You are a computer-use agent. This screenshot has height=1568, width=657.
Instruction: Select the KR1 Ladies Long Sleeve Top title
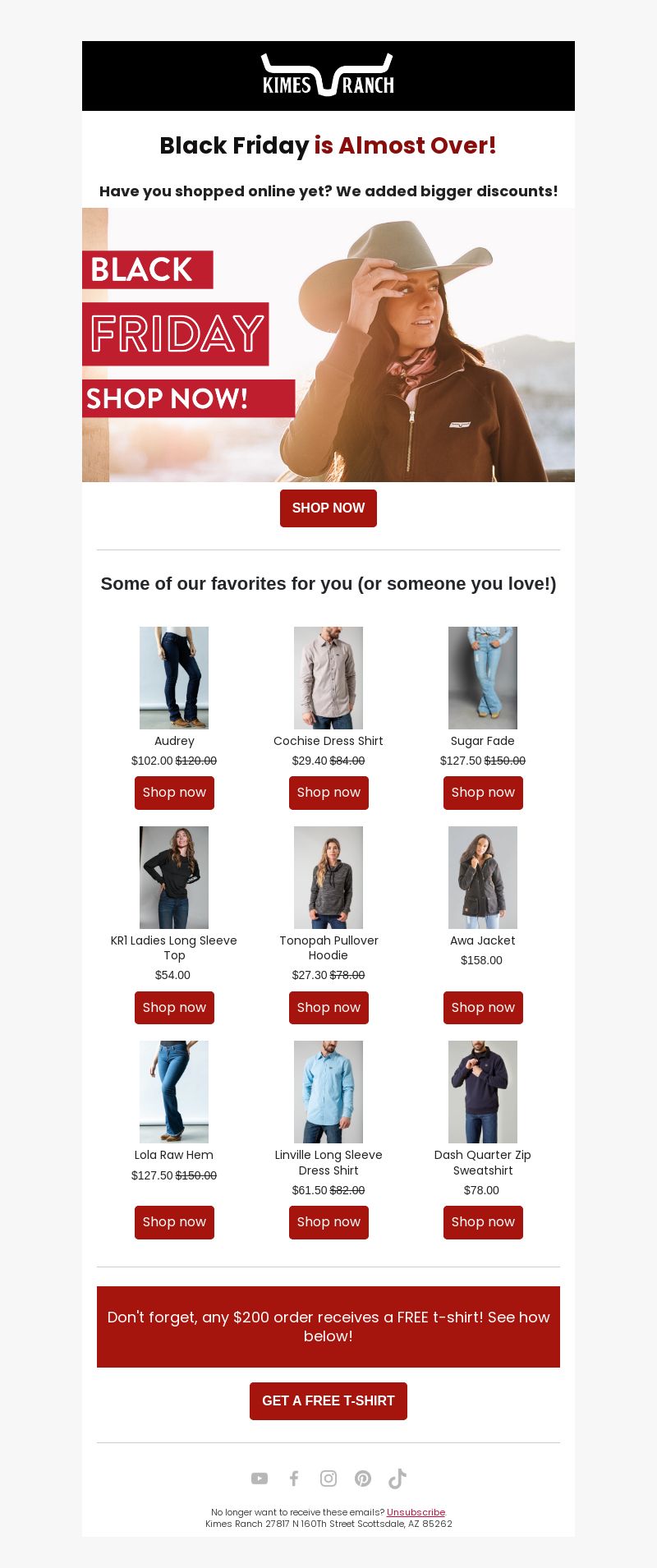[x=174, y=948]
